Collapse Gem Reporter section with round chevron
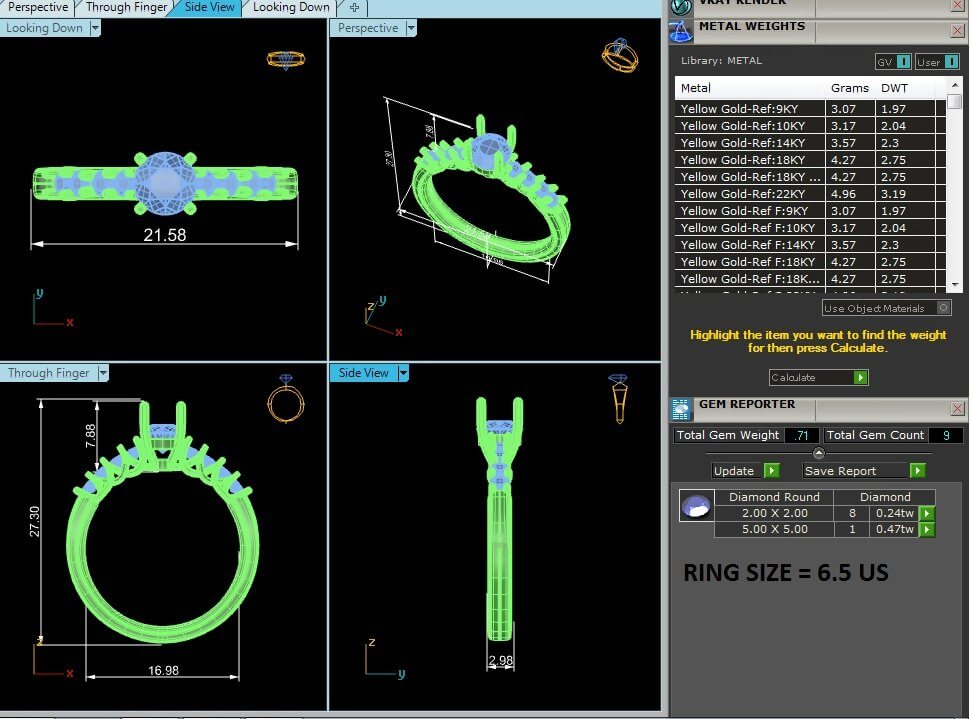The width and height of the screenshot is (973, 719). click(x=819, y=453)
